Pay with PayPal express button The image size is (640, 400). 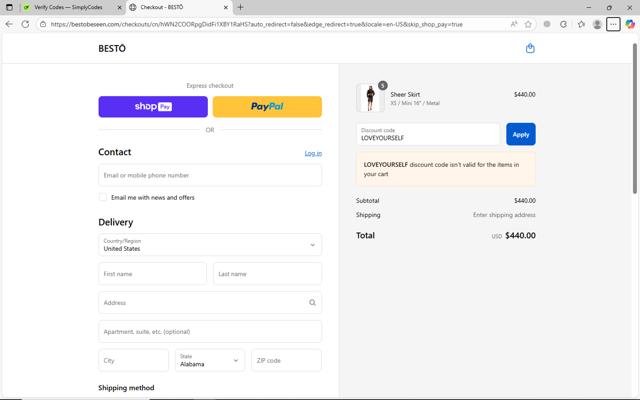[x=267, y=107]
